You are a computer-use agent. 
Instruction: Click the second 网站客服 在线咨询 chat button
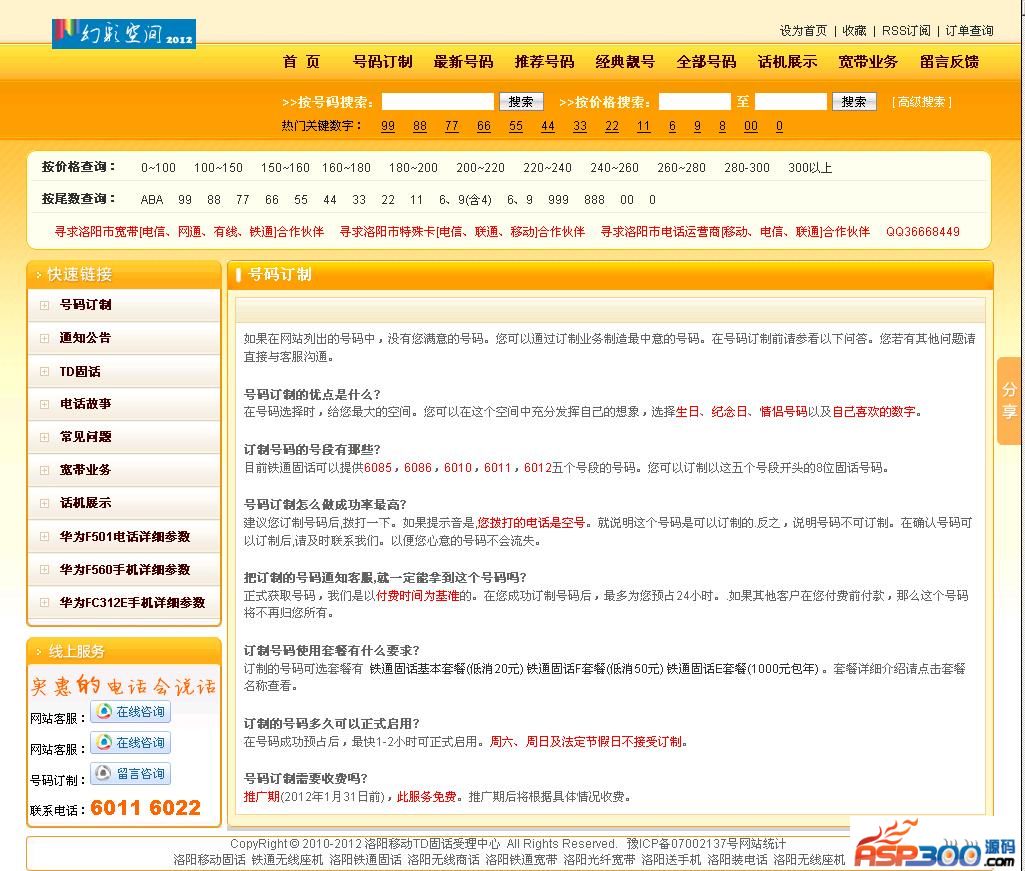tap(131, 742)
